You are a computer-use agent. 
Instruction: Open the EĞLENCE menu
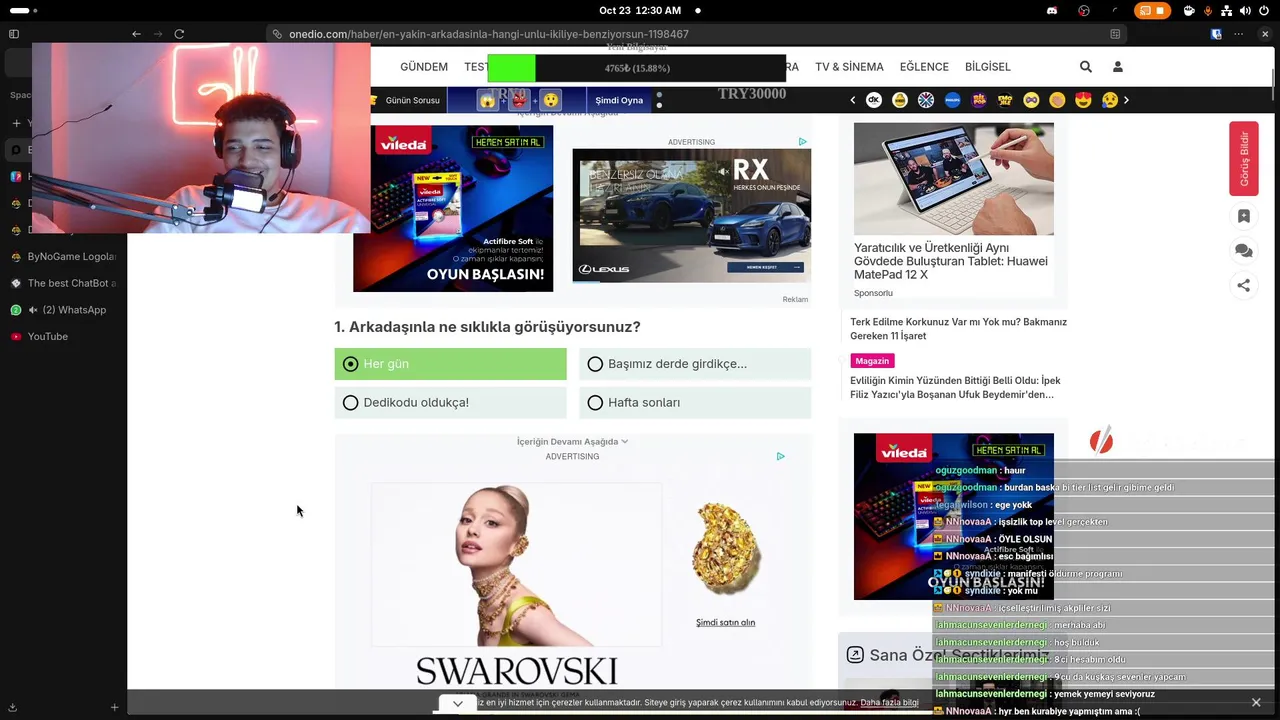pyautogui.click(x=924, y=67)
